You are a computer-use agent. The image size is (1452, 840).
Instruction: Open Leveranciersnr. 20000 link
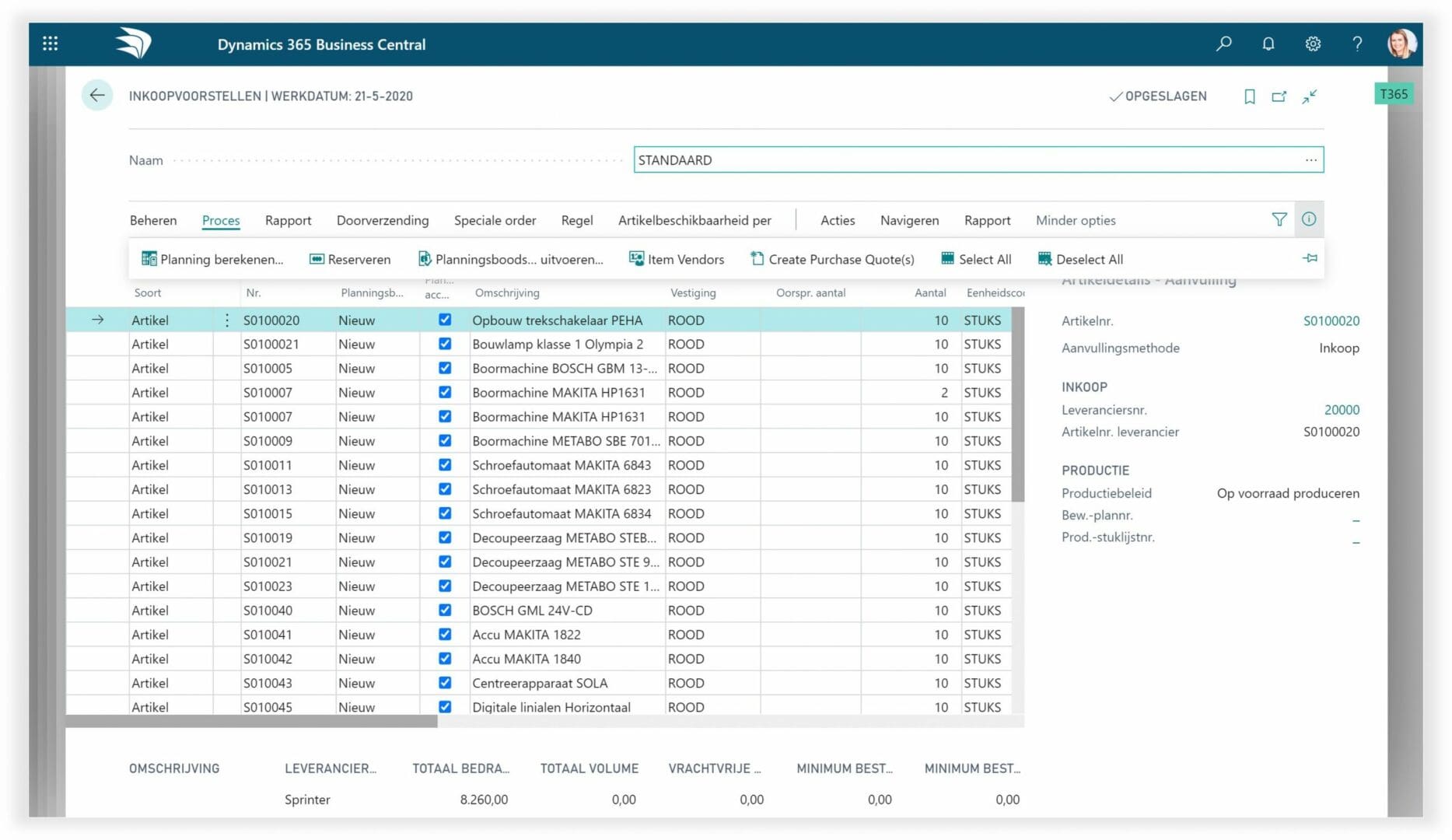click(x=1342, y=409)
